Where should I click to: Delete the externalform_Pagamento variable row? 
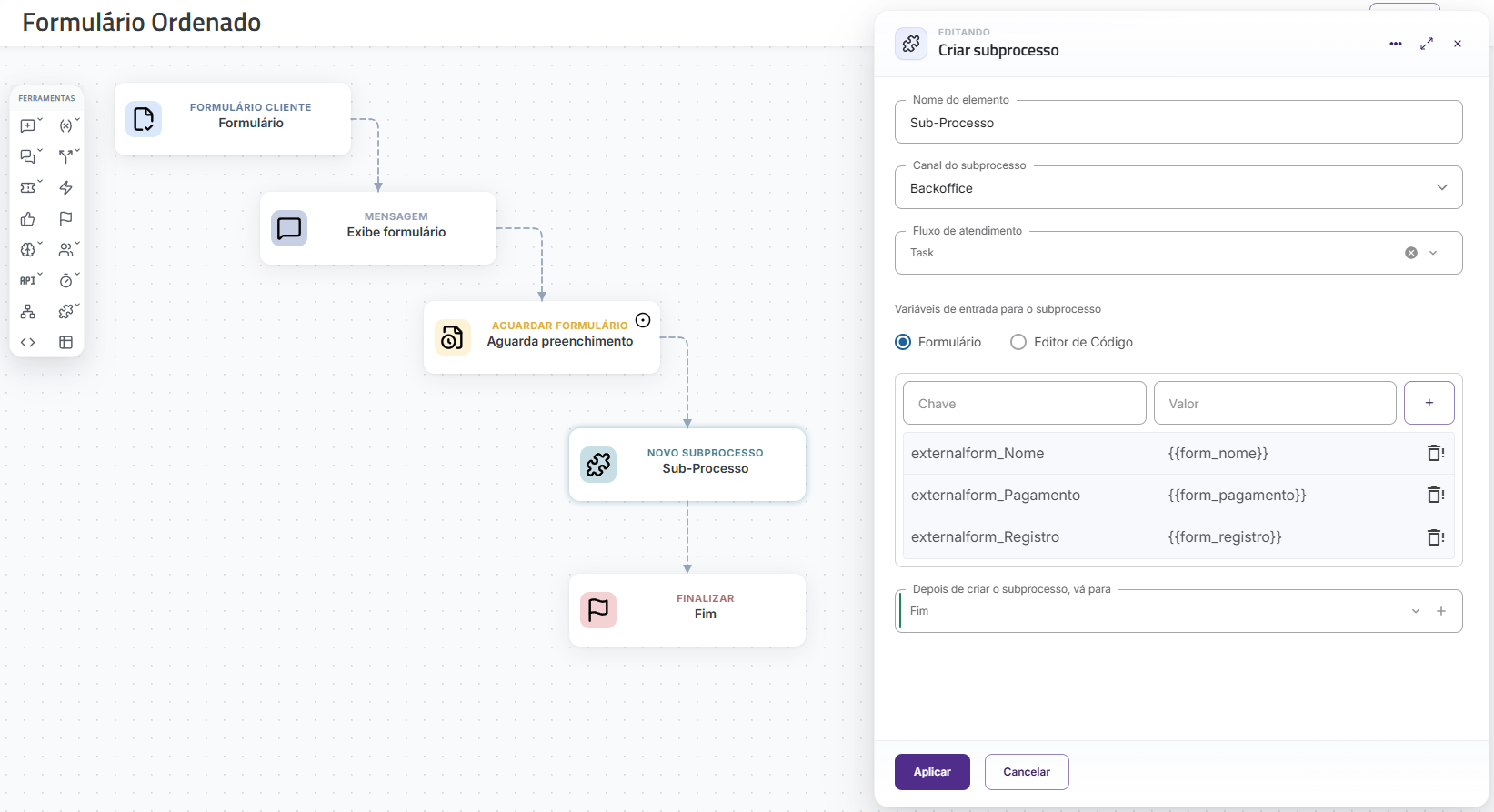pyautogui.click(x=1436, y=495)
